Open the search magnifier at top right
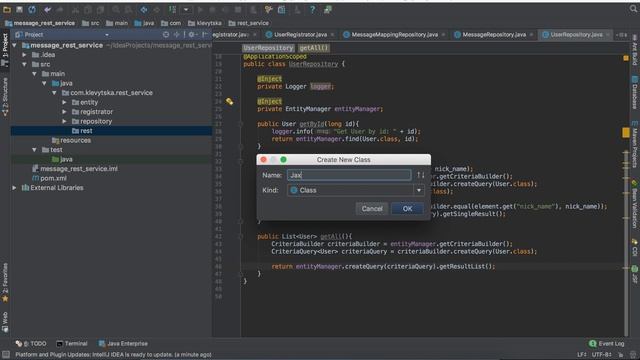The width and height of the screenshot is (640, 360). tap(633, 9)
